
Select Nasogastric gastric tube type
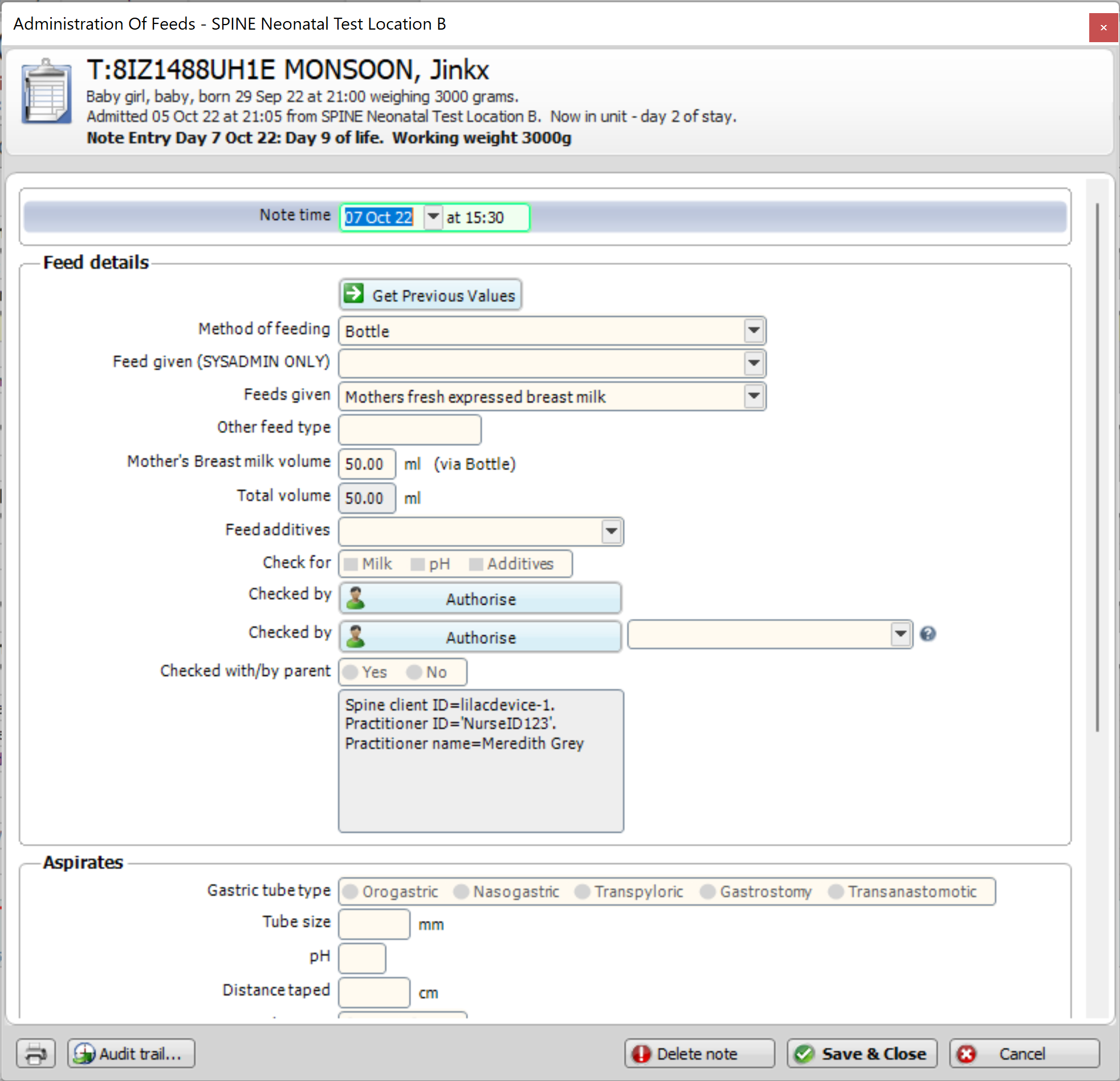coord(461,891)
